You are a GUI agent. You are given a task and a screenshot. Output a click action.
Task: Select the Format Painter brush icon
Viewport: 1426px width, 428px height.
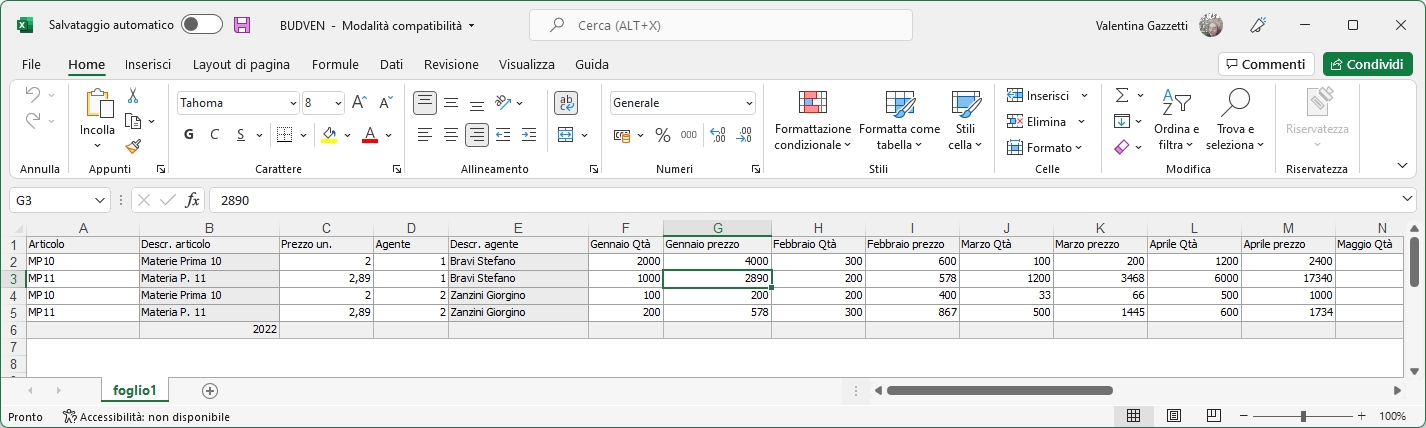click(x=133, y=146)
